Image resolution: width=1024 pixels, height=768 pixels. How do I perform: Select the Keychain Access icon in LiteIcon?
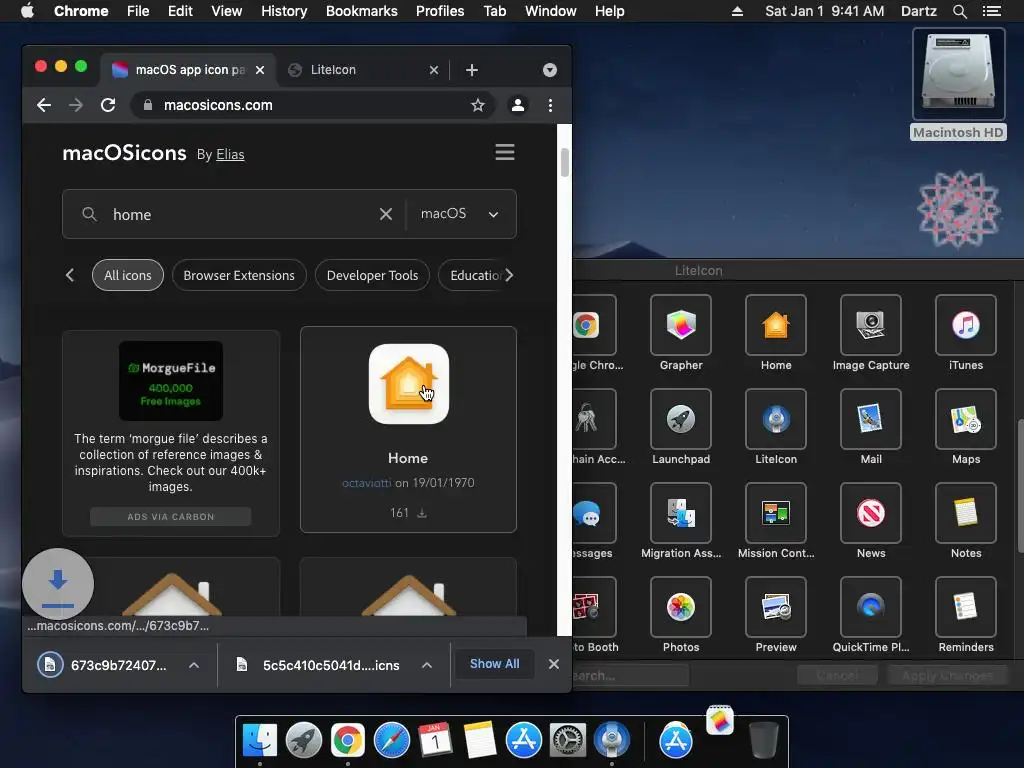[x=594, y=419]
